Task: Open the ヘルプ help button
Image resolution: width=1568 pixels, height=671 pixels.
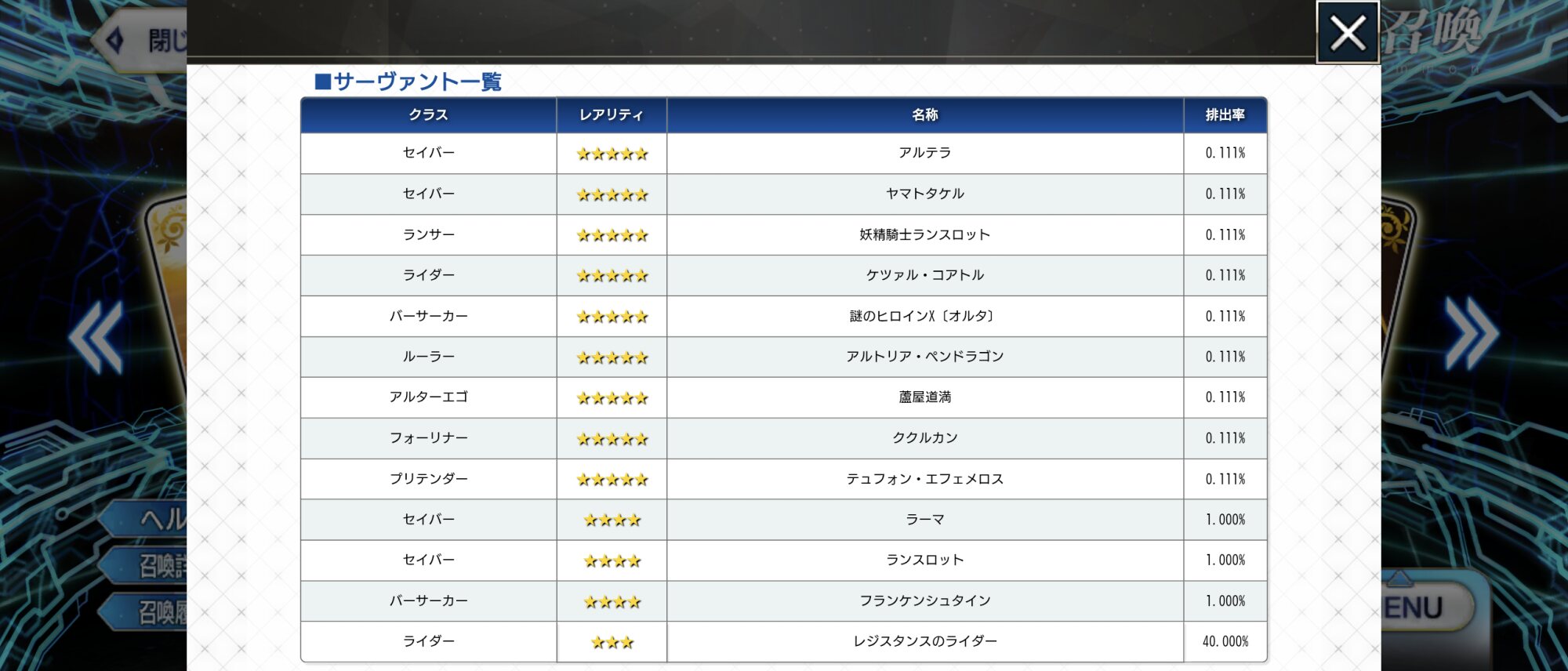Action: 151,519
